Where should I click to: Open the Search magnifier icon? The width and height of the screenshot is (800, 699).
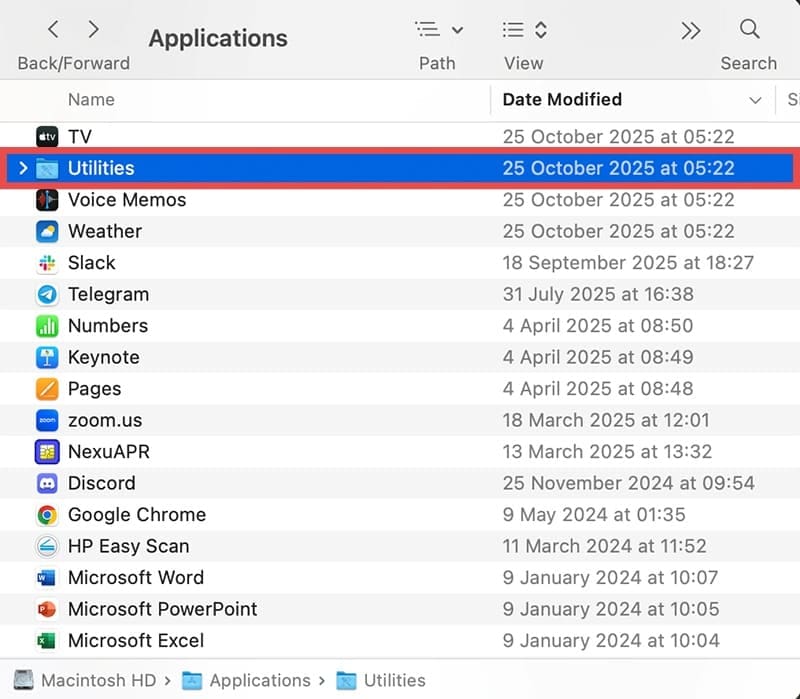749,29
